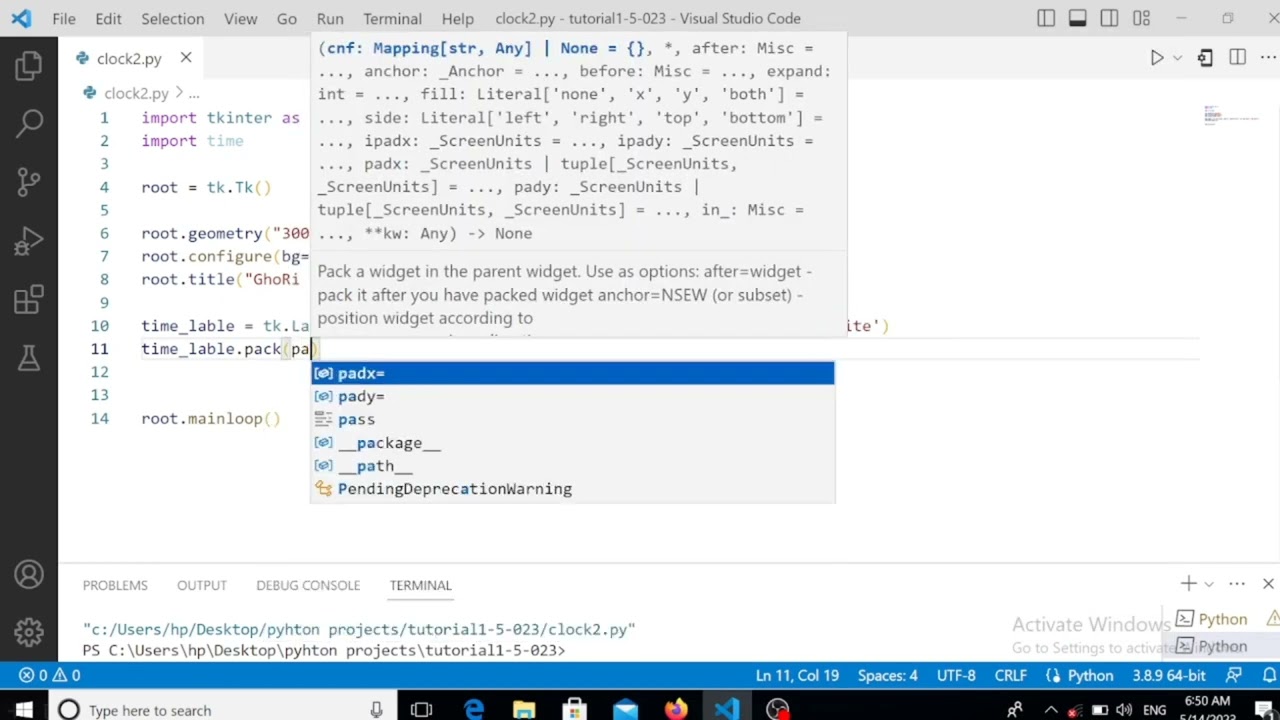Viewport: 1280px width, 720px height.
Task: Click the feedback icon in status bar
Action: 1234,675
